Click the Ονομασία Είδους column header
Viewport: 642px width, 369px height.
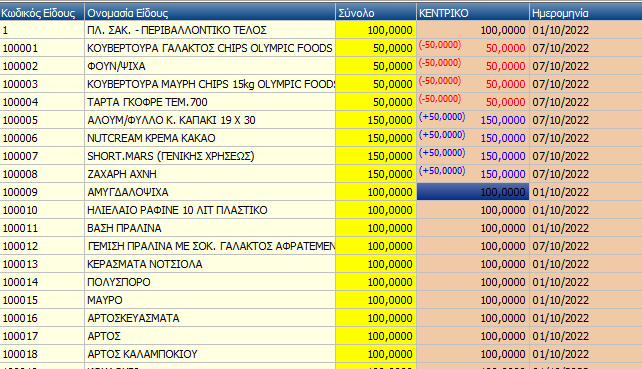click(210, 13)
